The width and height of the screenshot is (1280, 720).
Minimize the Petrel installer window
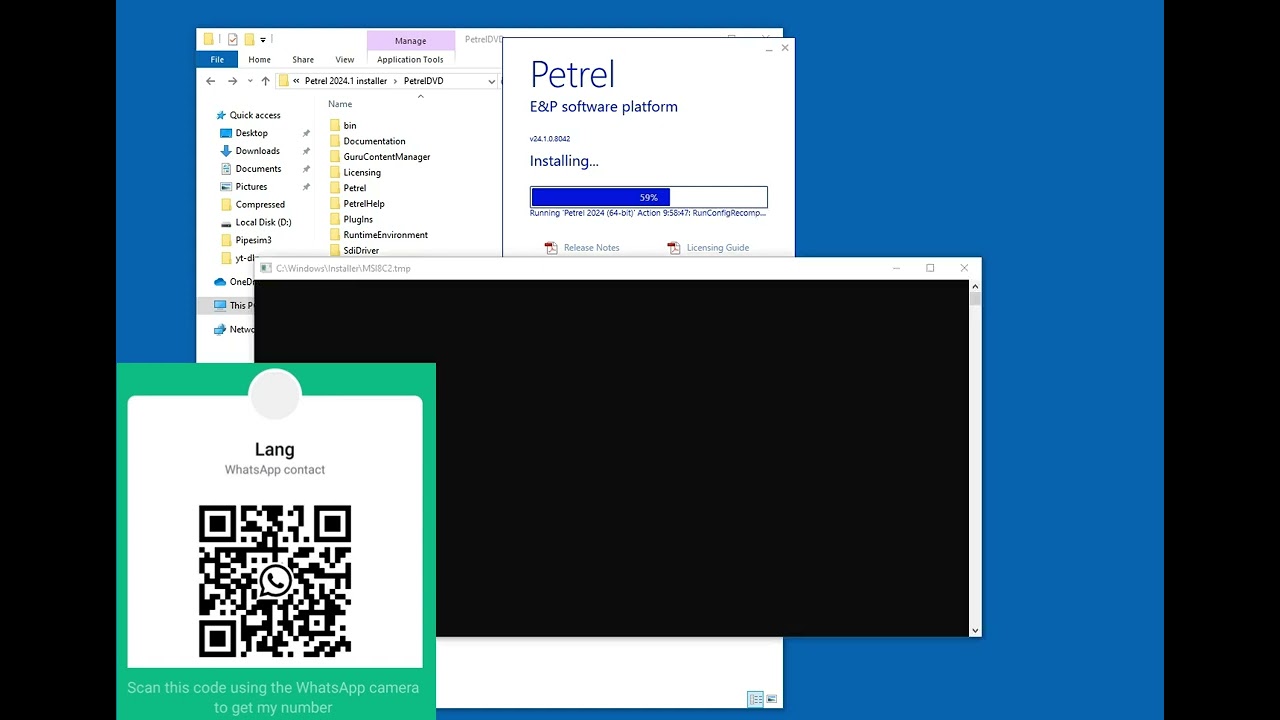pyautogui.click(x=769, y=48)
